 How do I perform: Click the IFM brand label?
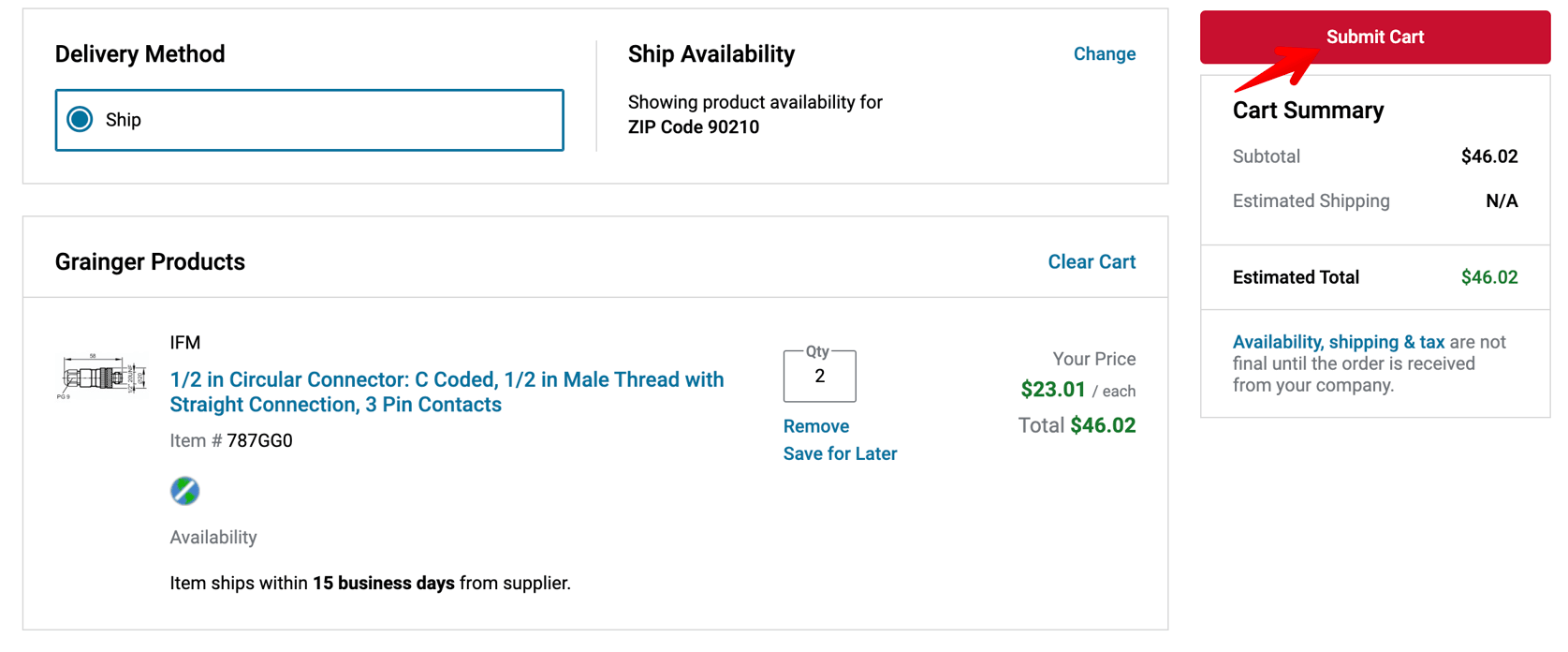pyautogui.click(x=185, y=343)
